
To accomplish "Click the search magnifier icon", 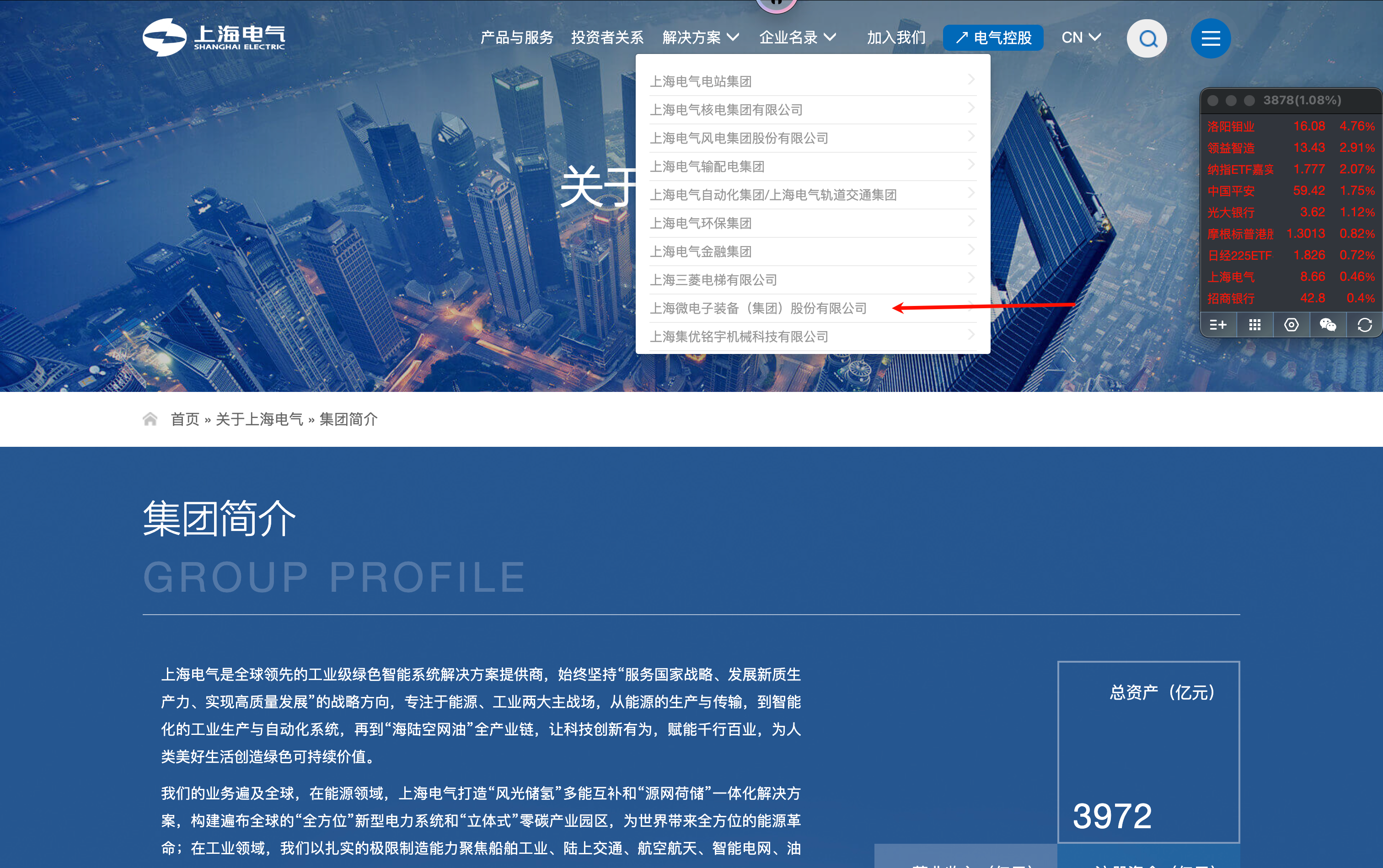I will click(x=1147, y=38).
